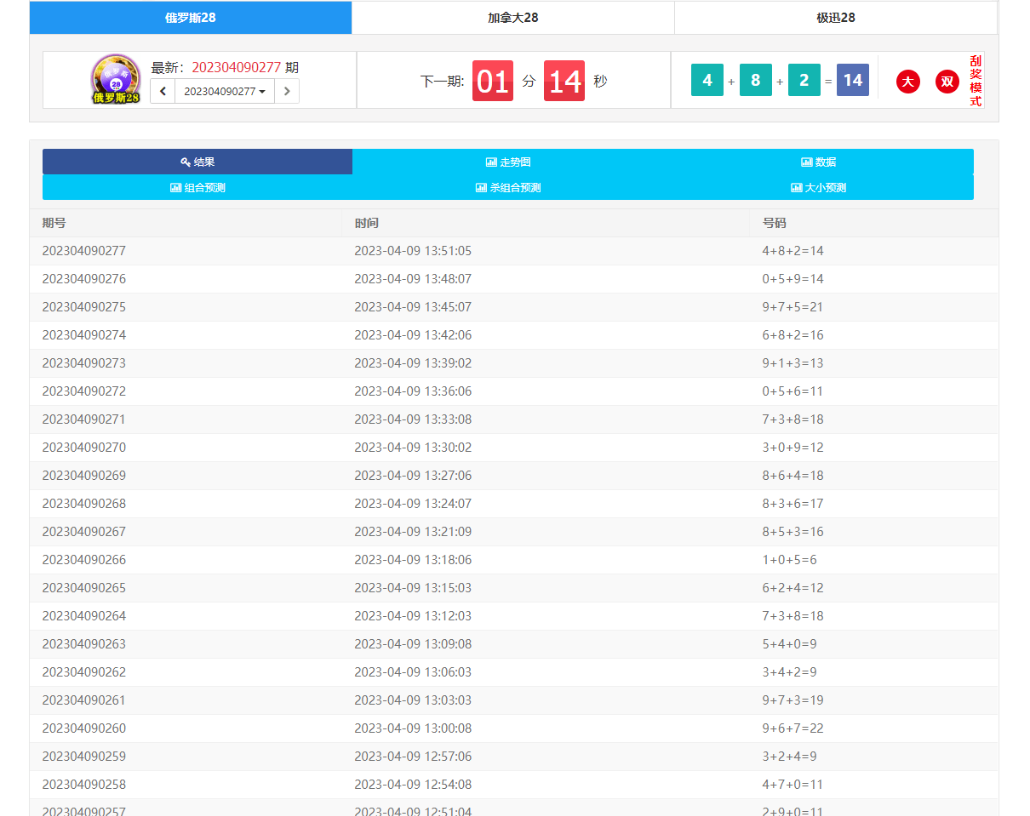1030x816 pixels.
Task: Open the 202304090277 period dropdown
Action: tap(225, 91)
